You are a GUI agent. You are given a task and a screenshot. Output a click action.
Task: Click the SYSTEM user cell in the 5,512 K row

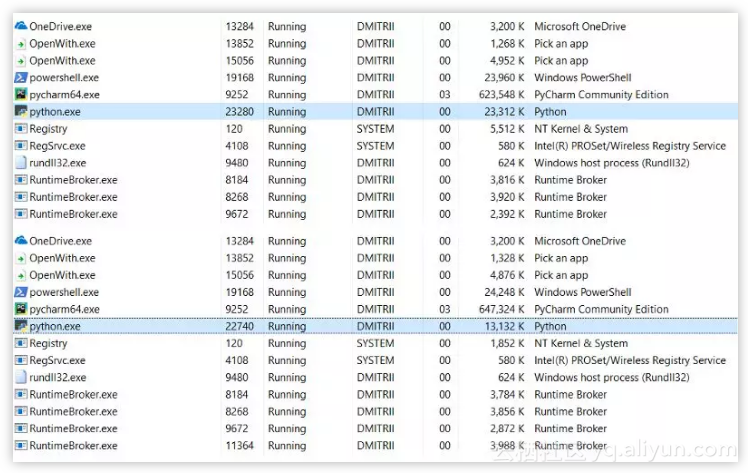[x=375, y=129]
